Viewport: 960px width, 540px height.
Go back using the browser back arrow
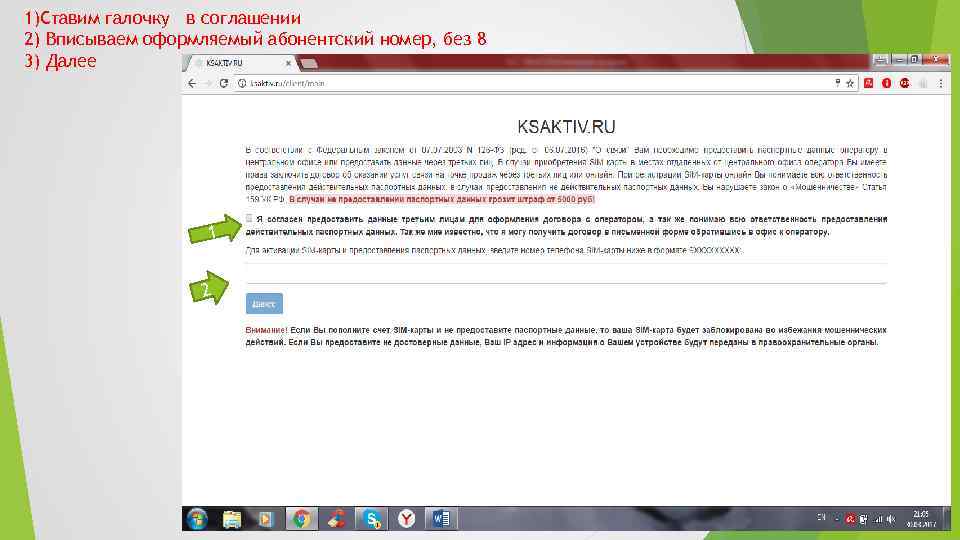tap(192, 83)
